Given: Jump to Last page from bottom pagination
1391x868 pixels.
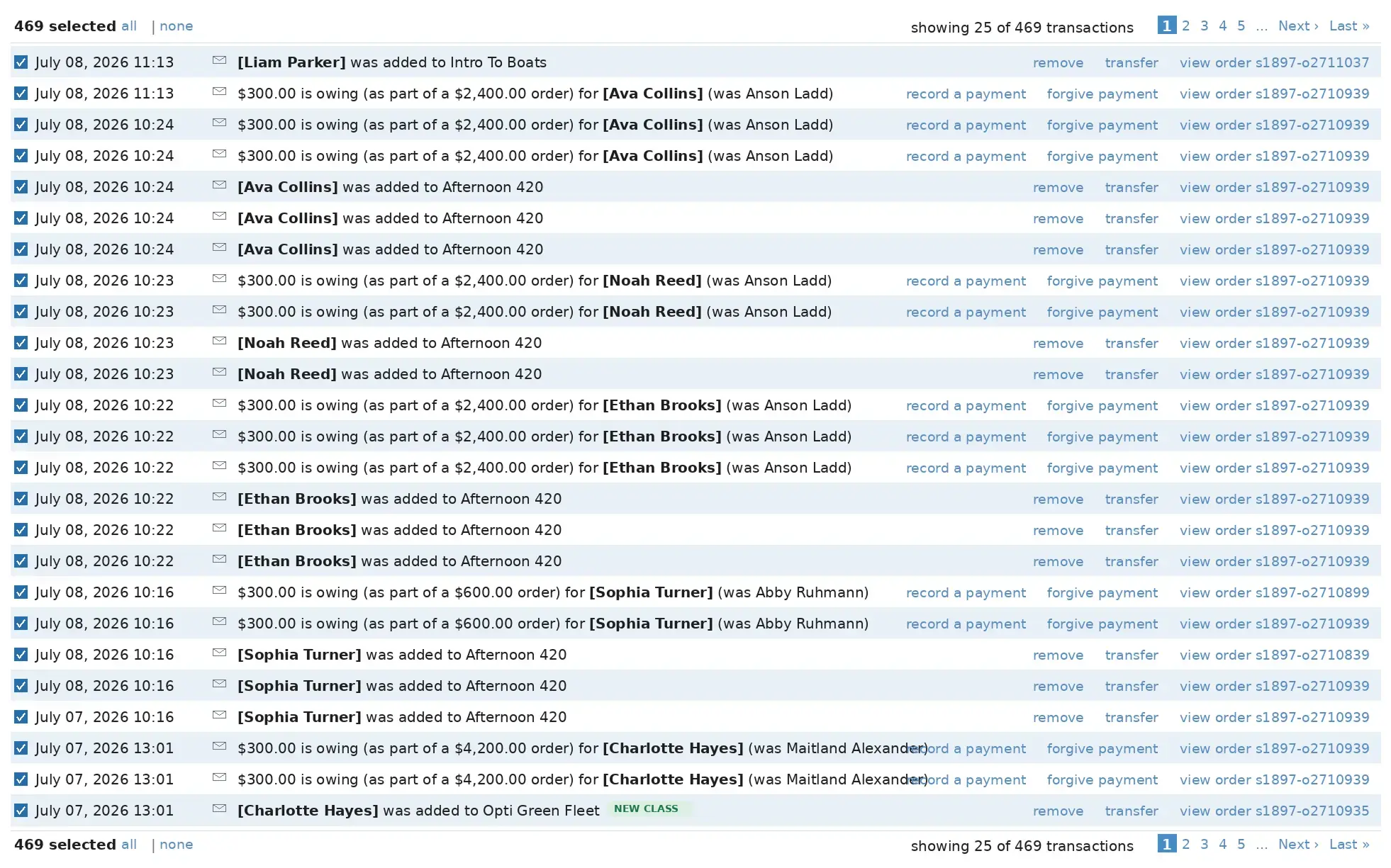Looking at the screenshot, I should (x=1349, y=845).
